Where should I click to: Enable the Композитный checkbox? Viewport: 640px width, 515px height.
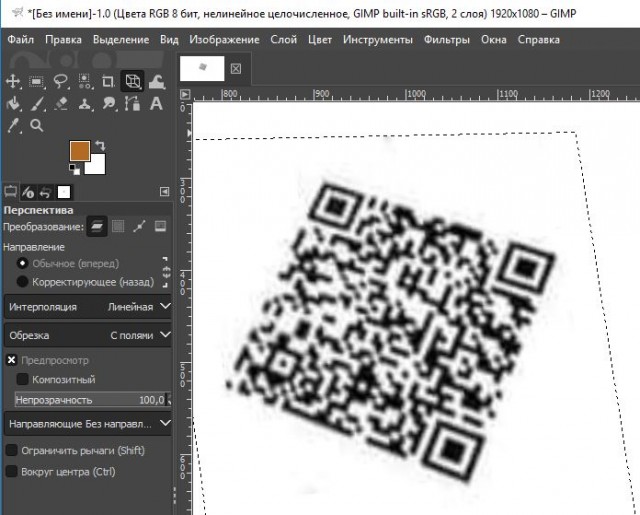coord(22,379)
